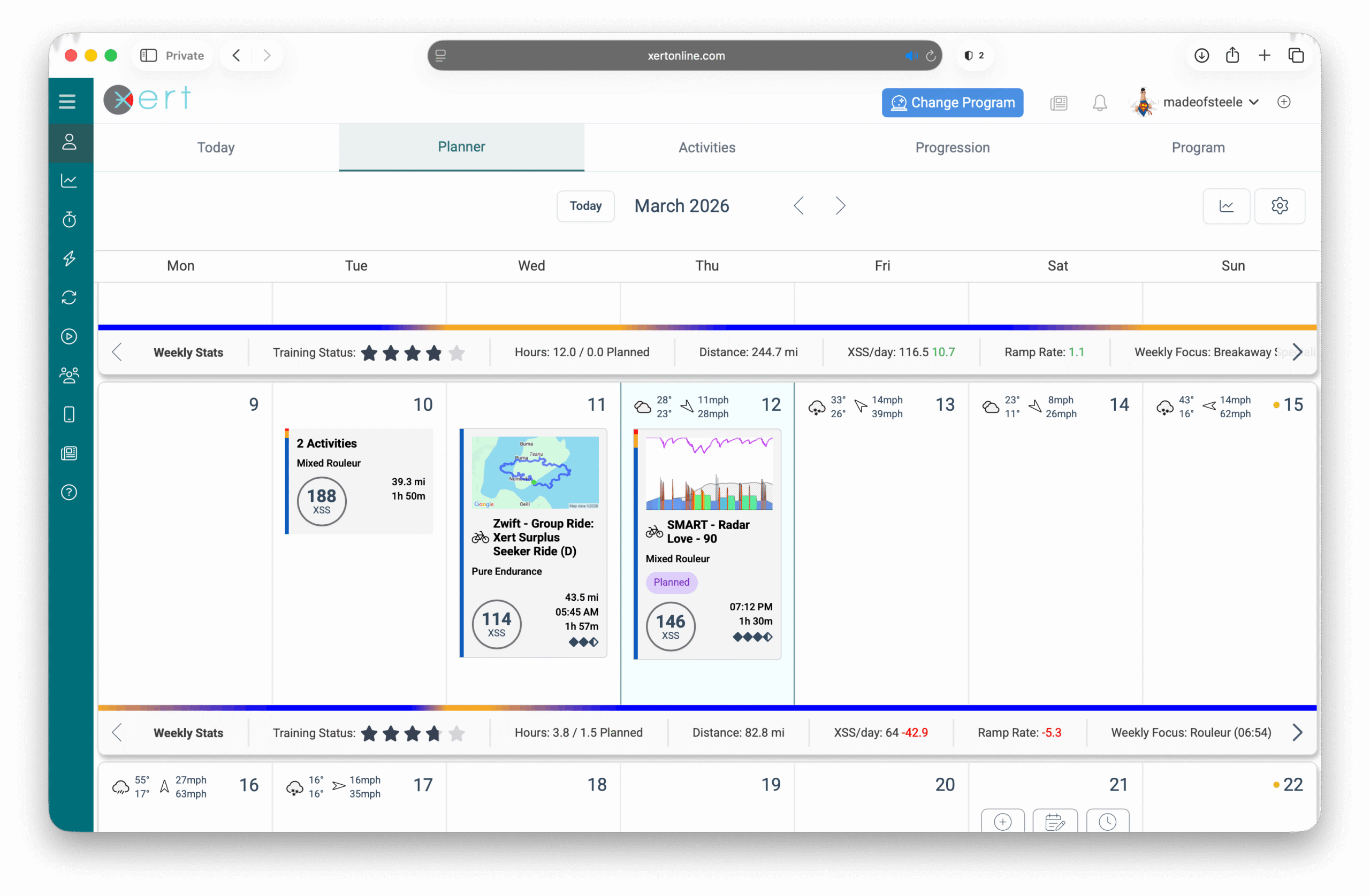Click the plus circle icon beside the username
Viewport: 1370px width, 896px height.
[1284, 102]
